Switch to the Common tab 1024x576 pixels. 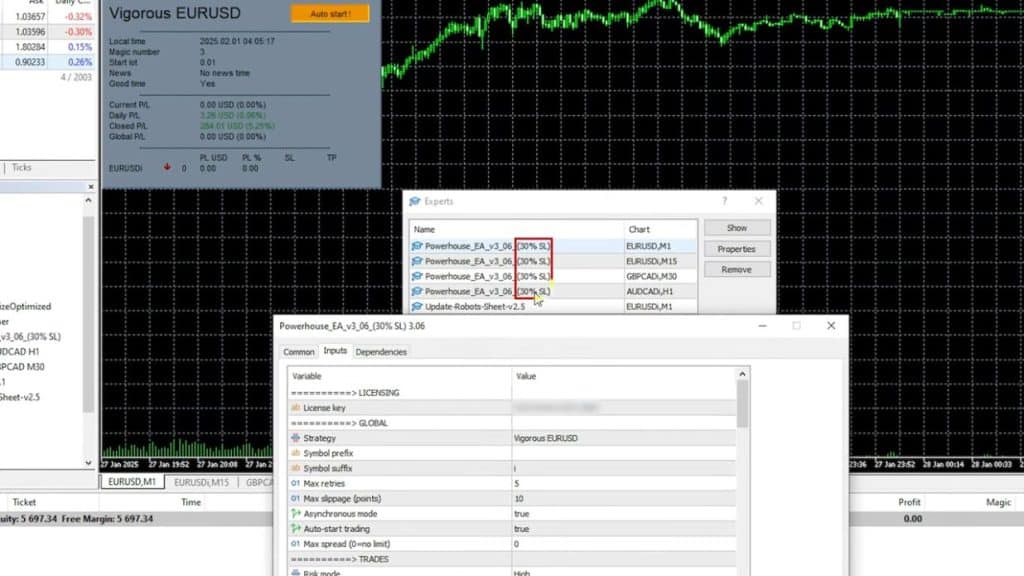299,352
